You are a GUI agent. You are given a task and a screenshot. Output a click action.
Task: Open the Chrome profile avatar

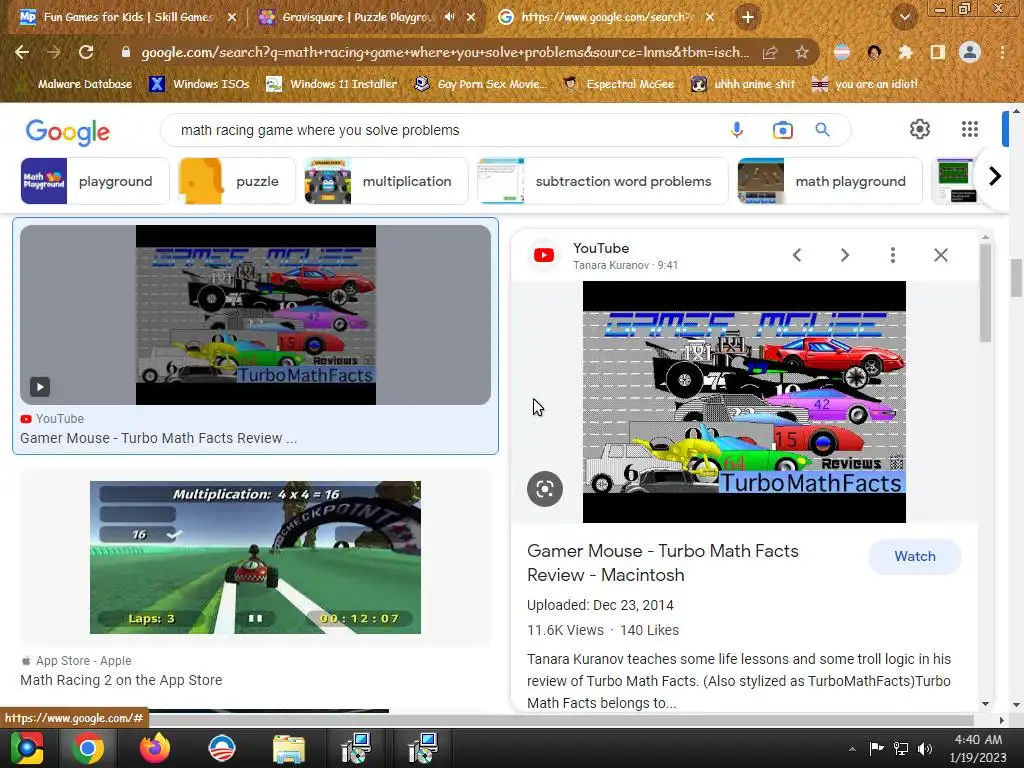click(x=970, y=52)
